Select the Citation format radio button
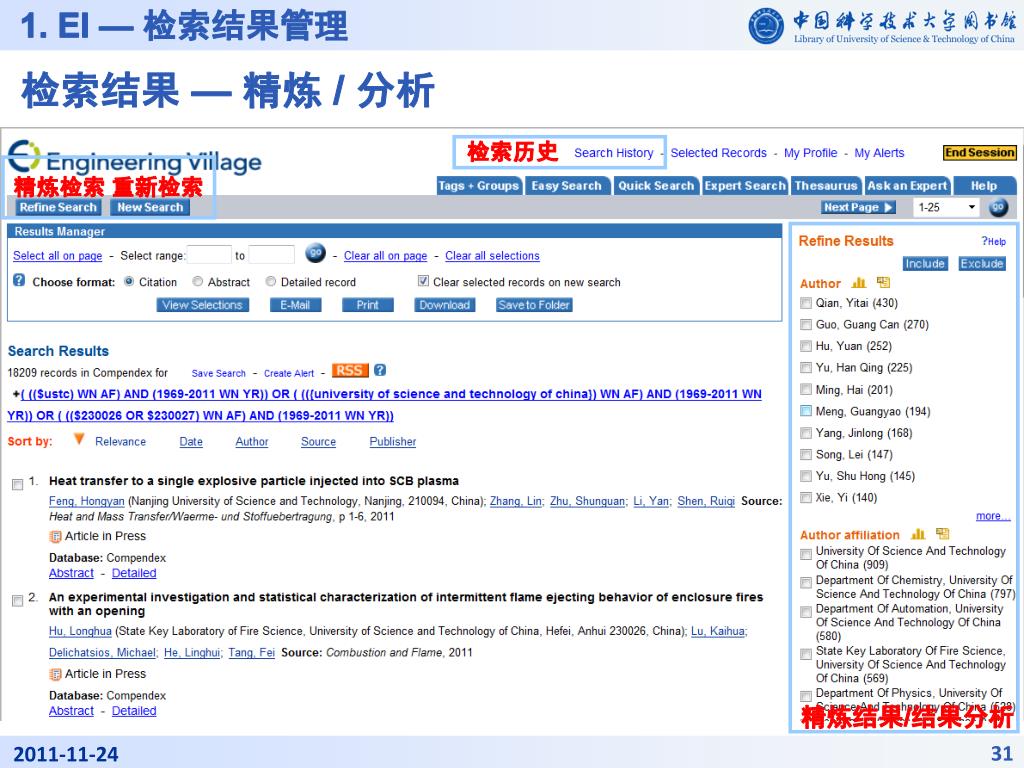 pos(129,281)
